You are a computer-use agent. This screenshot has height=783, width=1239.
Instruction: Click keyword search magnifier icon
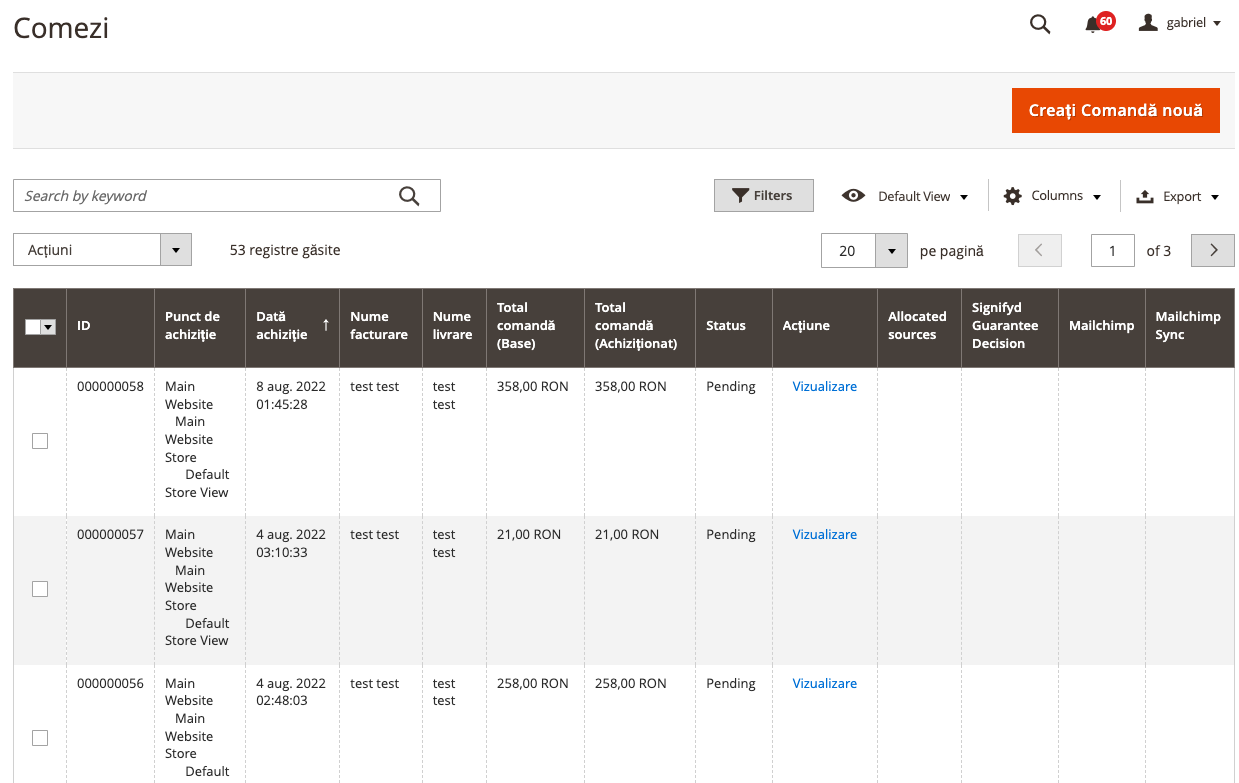(409, 196)
